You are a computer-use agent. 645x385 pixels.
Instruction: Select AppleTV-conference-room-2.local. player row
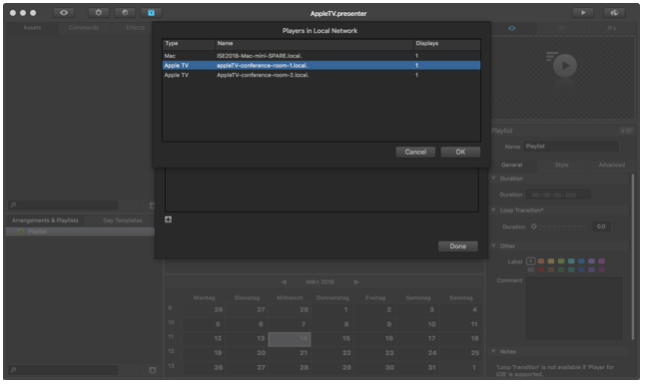321,75
